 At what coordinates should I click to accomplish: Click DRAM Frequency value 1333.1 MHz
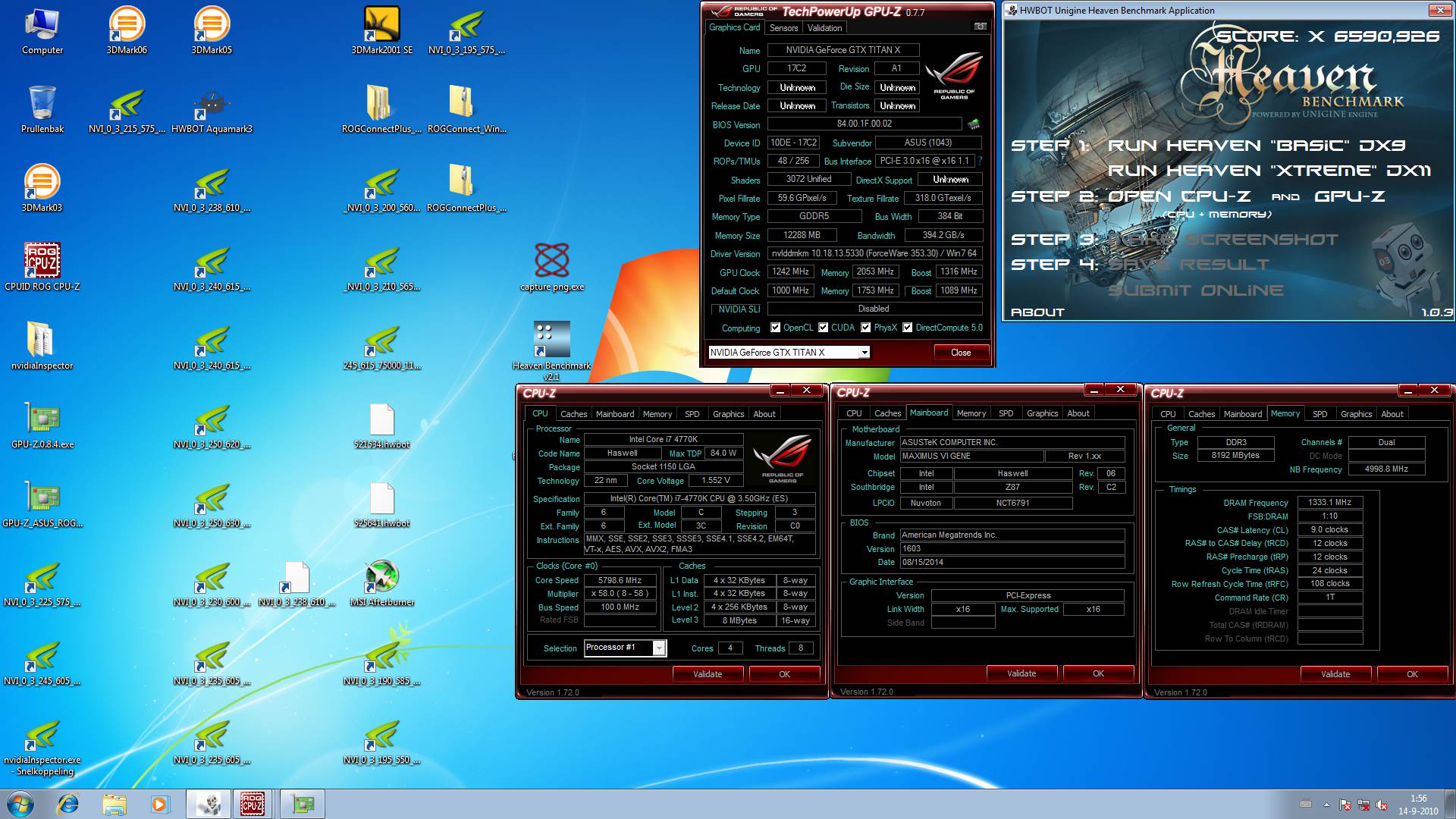(1330, 502)
